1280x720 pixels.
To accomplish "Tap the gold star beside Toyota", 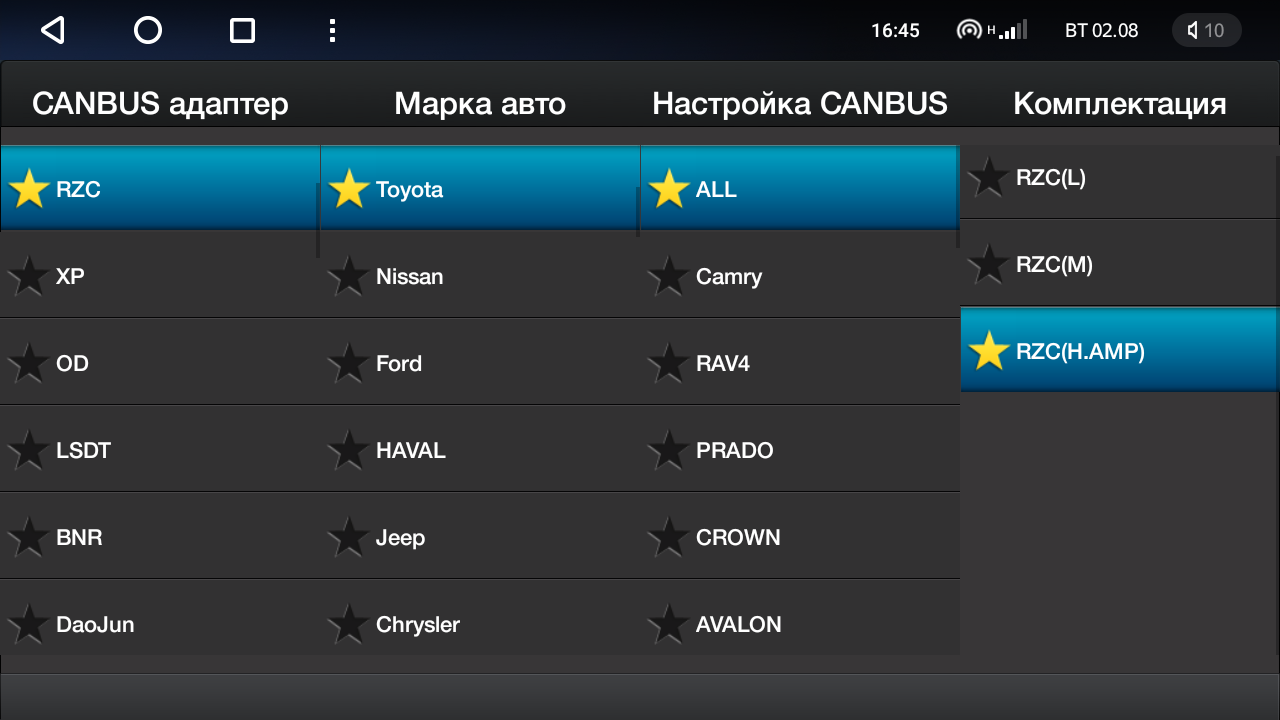I will click(x=349, y=189).
